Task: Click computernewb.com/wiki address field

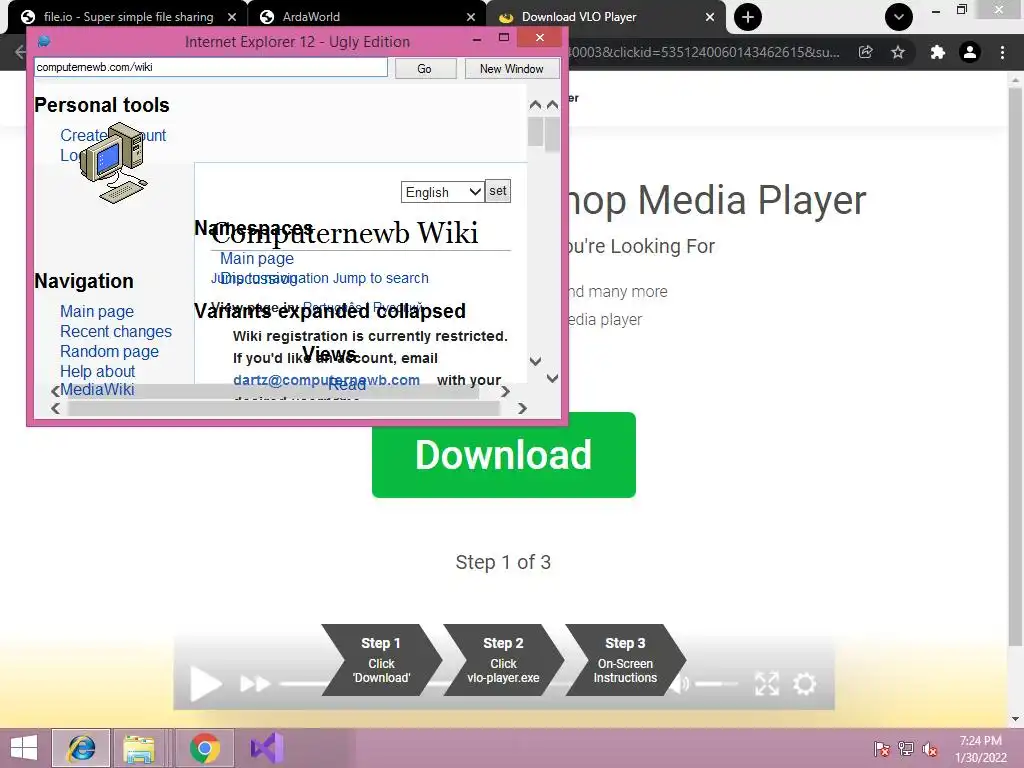Action: pos(210,67)
